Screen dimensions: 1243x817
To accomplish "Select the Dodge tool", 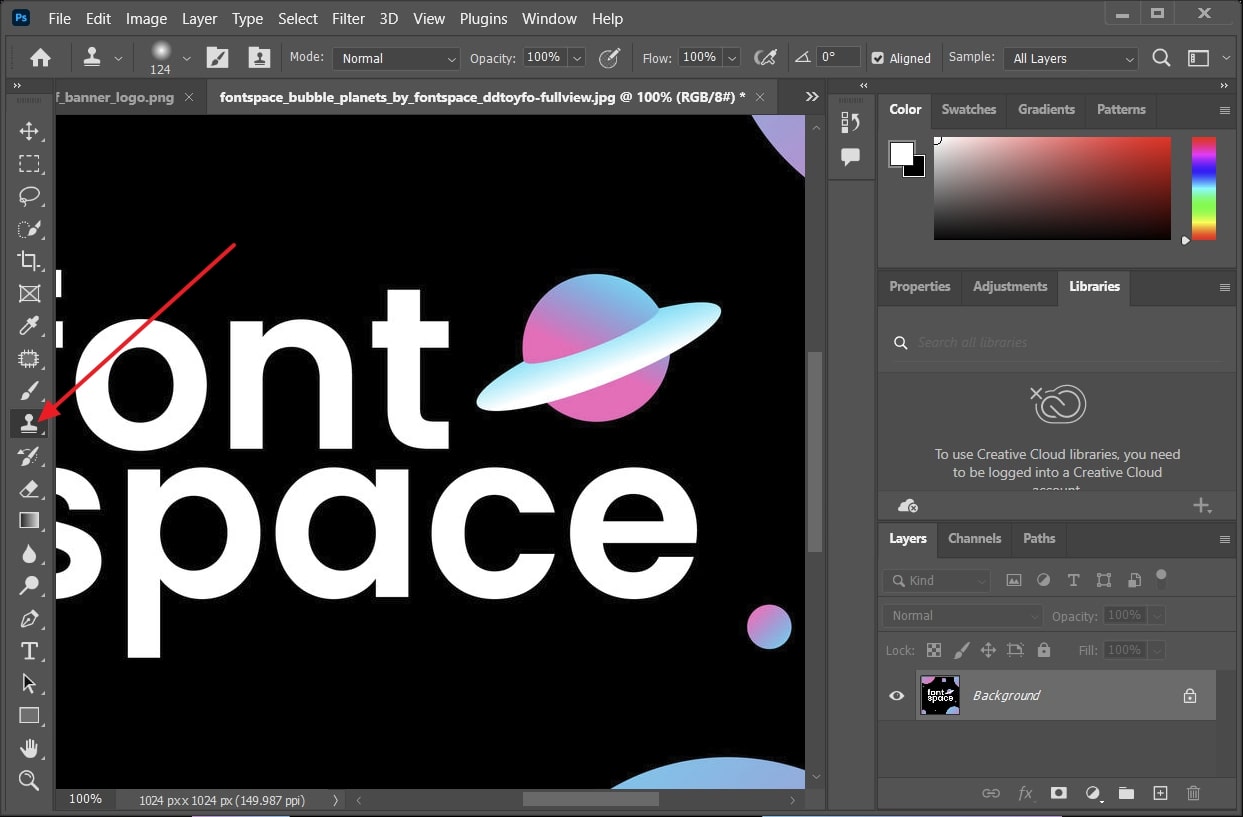I will pyautogui.click(x=29, y=585).
